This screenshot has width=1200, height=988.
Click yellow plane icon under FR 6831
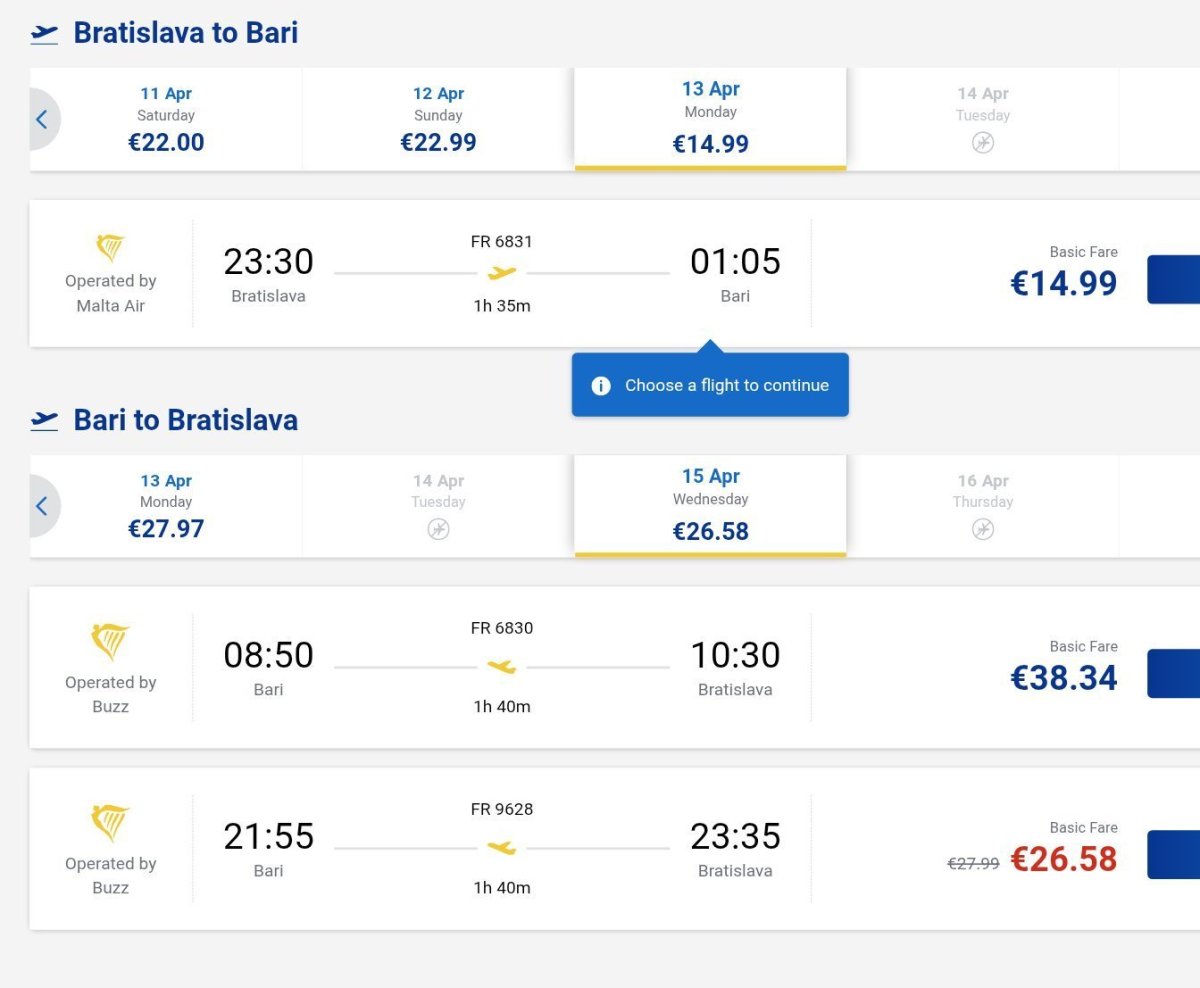(502, 273)
